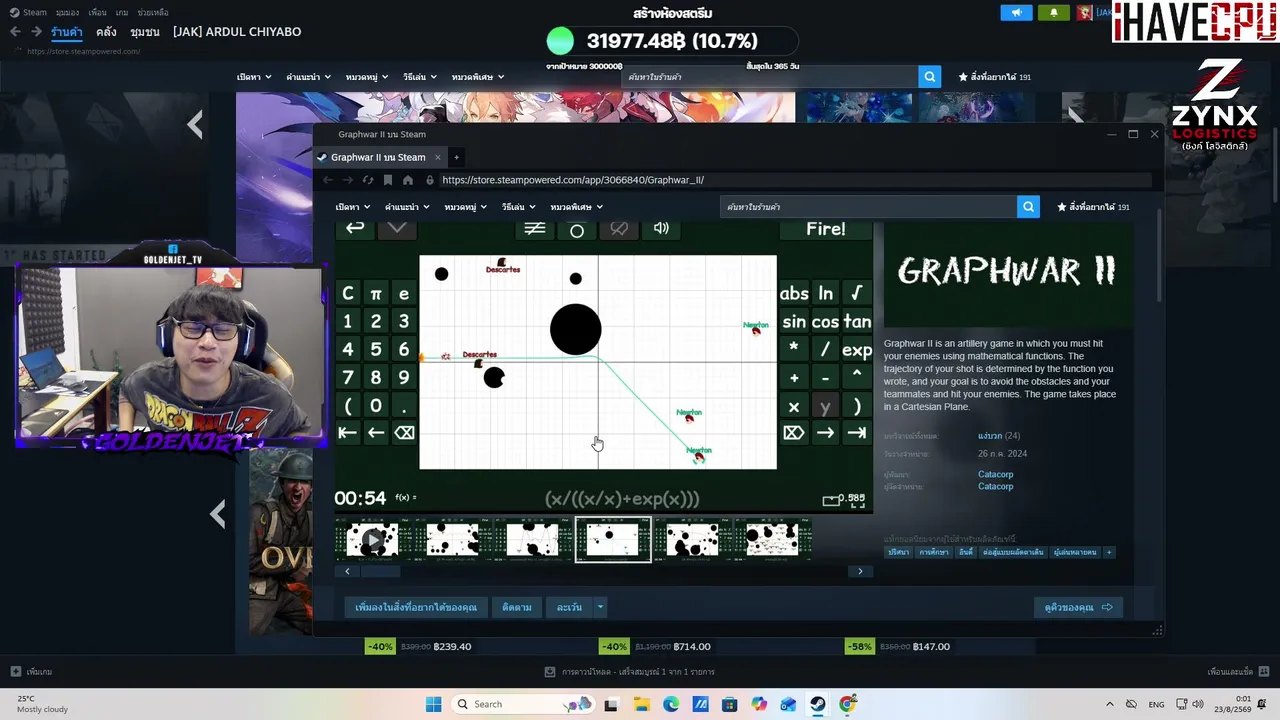Viewport: 1280px width, 720px height.
Task: Open the Catacorp developer link
Action: (995, 475)
